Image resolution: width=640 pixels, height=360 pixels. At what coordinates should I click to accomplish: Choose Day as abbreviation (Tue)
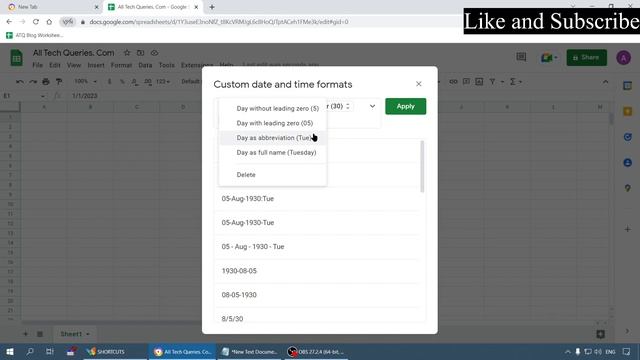pos(273,138)
